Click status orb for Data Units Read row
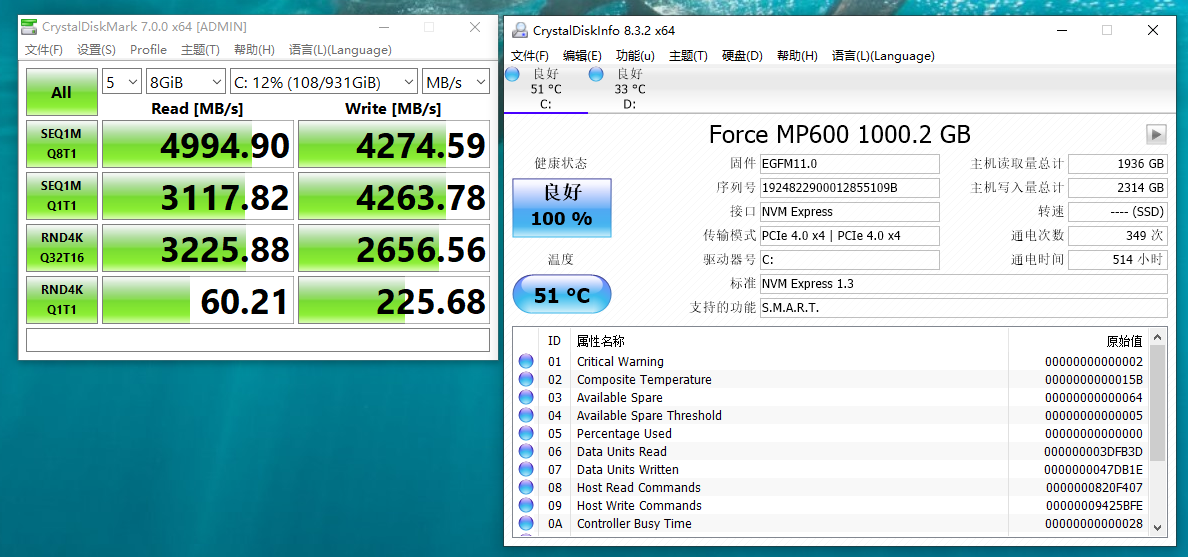Screen dimensions: 1188x557 click(526, 452)
